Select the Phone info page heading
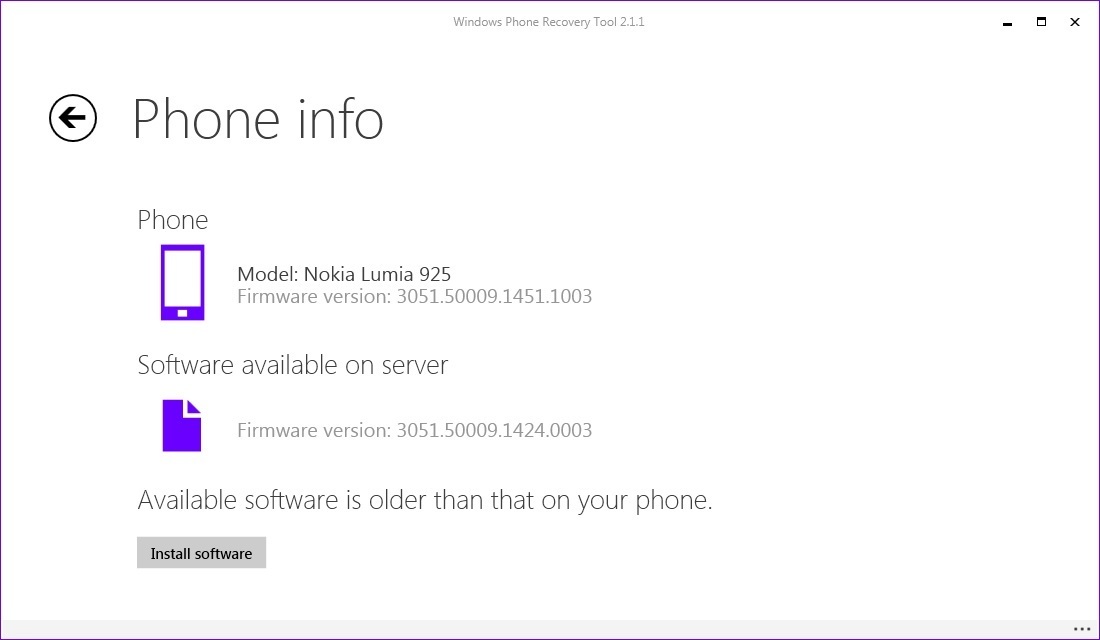This screenshot has height=640, width=1100. tap(258, 119)
